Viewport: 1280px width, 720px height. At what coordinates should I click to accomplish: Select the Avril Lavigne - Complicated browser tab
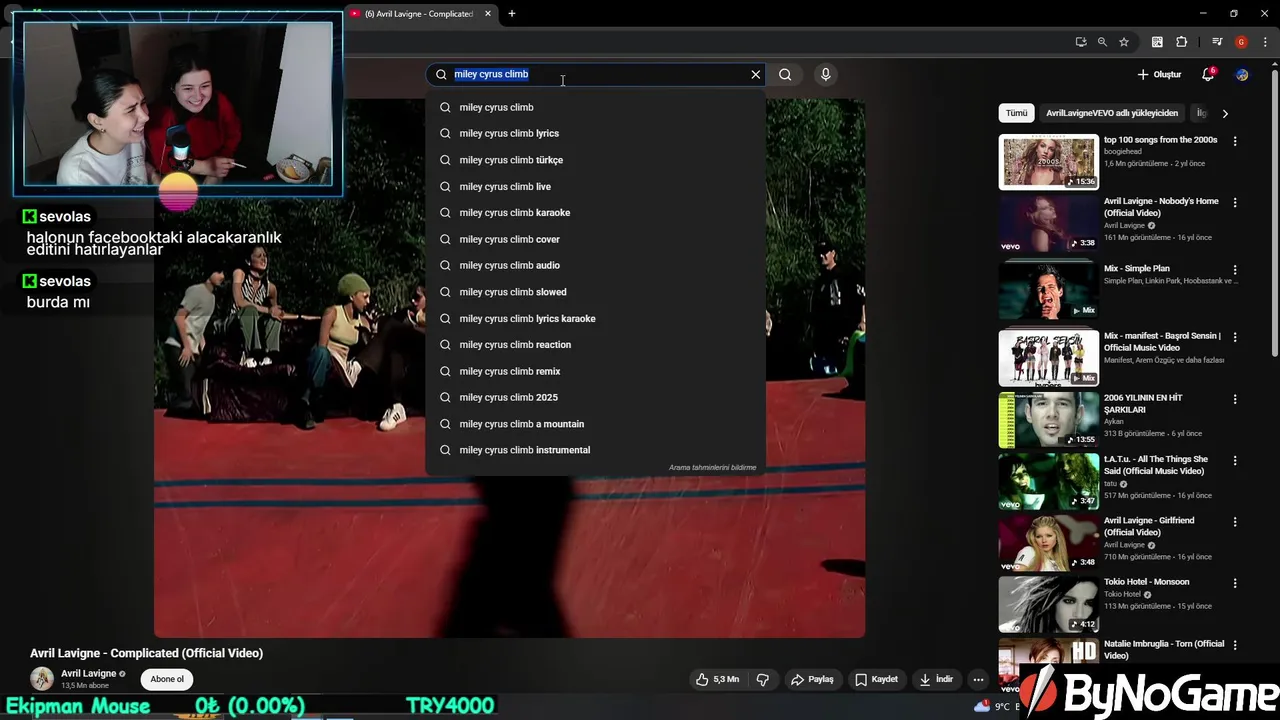419,13
